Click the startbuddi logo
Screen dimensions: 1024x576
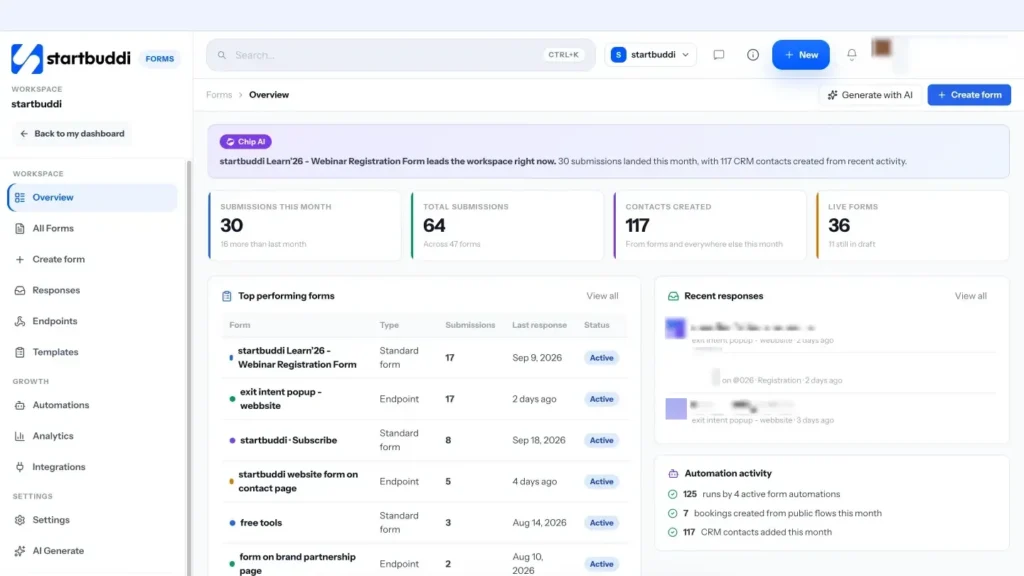[71, 59]
